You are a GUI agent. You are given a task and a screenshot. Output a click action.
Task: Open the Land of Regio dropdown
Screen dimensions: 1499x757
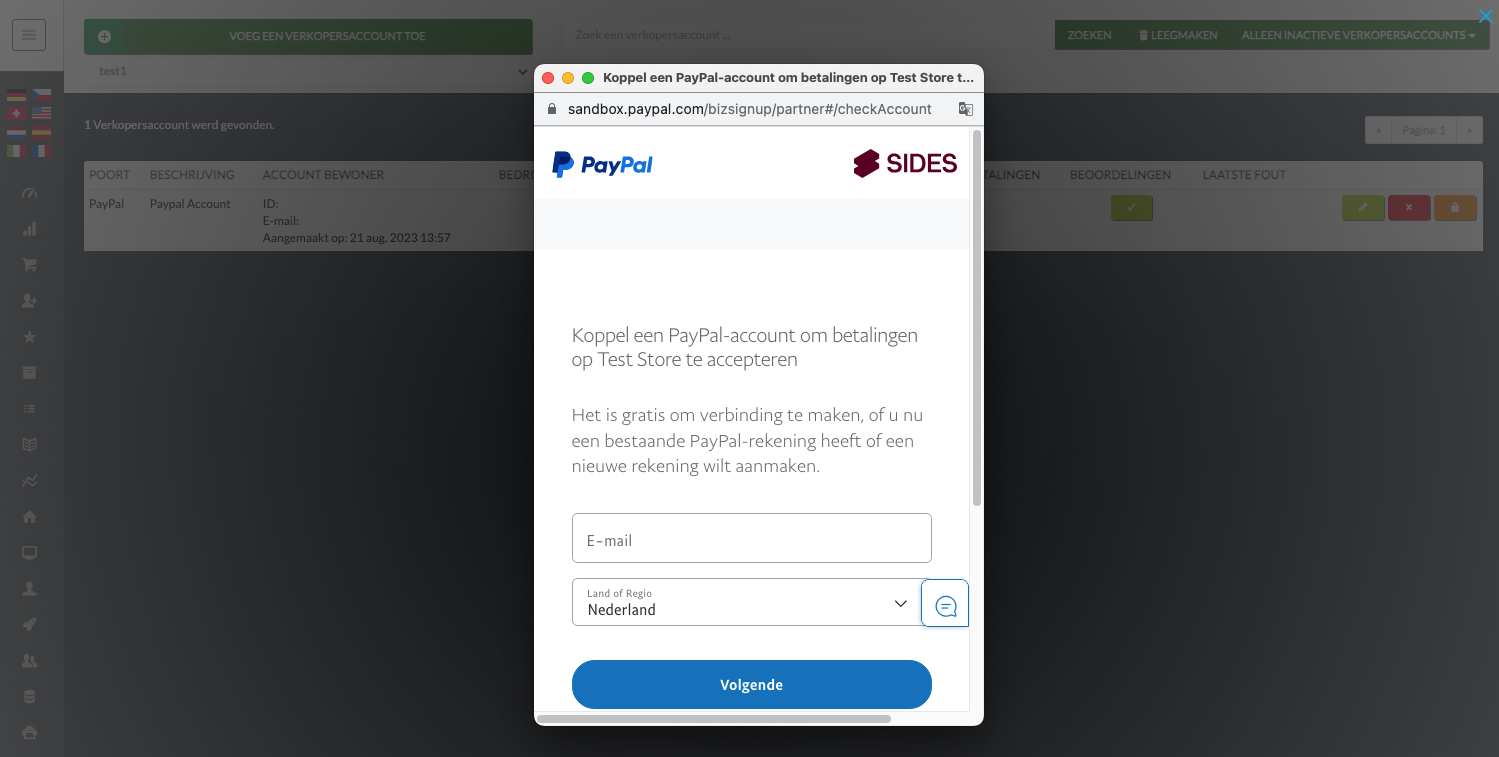point(746,602)
